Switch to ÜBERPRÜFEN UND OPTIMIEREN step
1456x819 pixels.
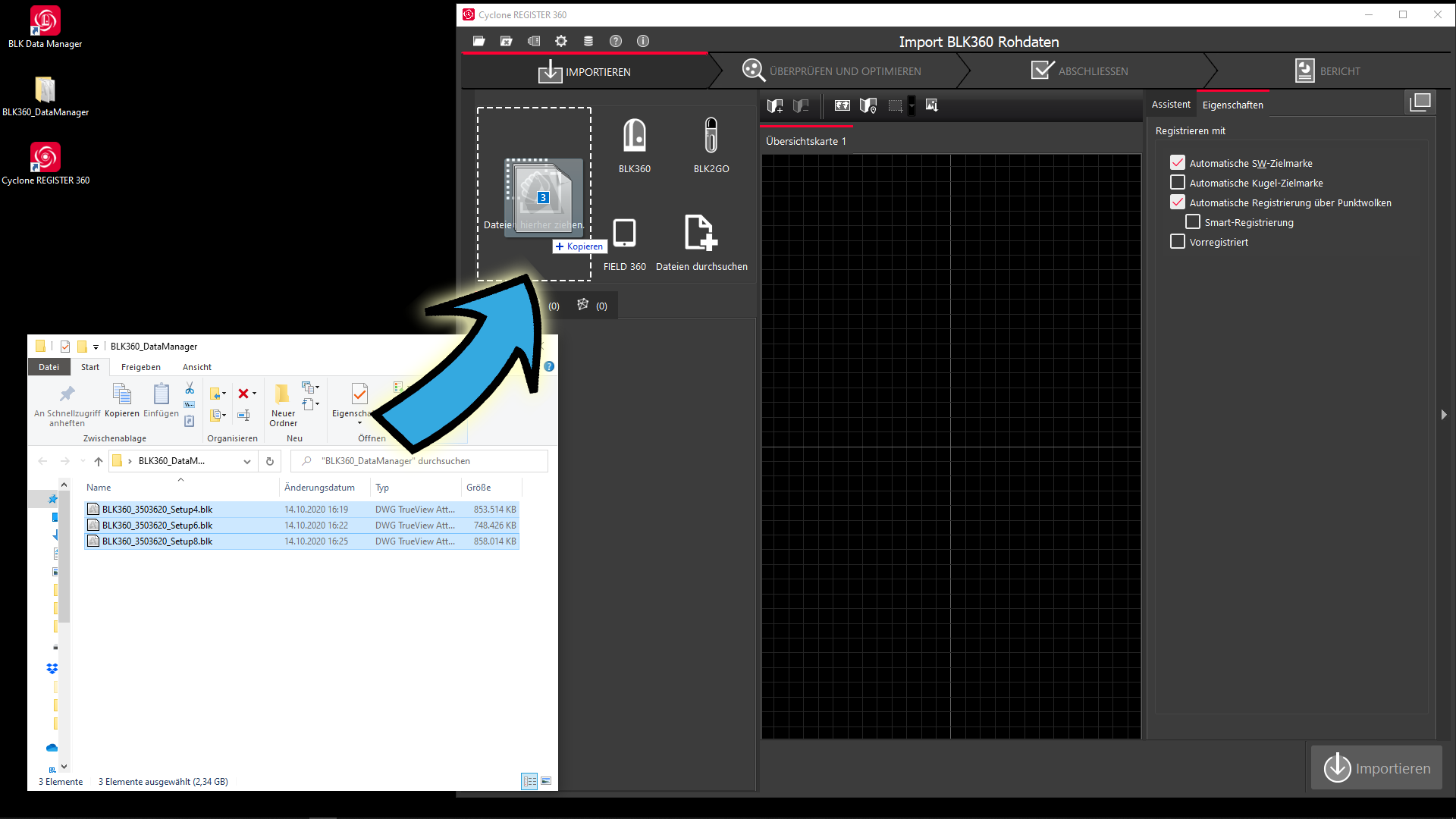coord(832,71)
